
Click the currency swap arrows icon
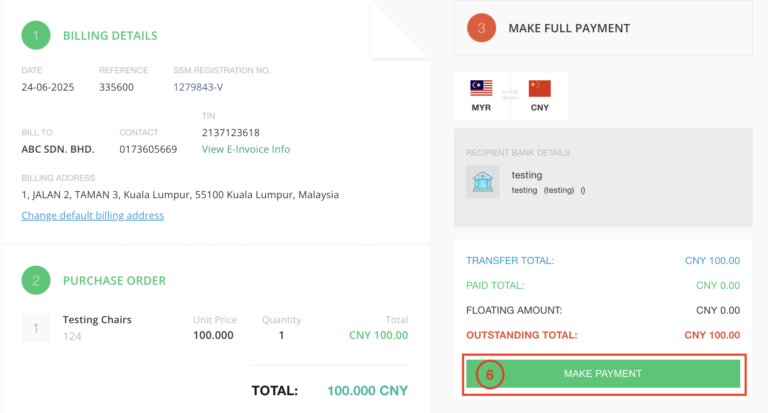pos(510,95)
